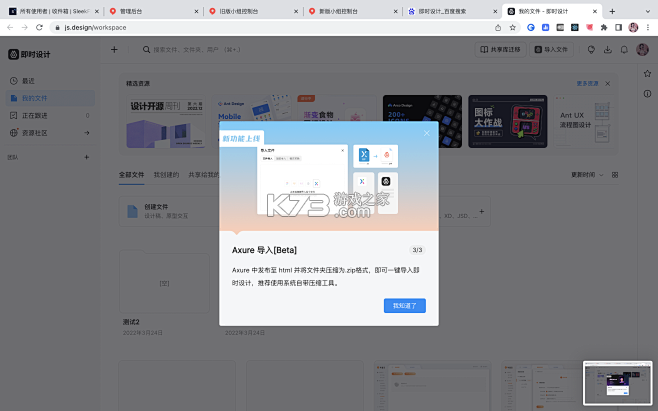Image resolution: width=658 pixels, height=411 pixels.
Task: Click the magnifier search icon
Action: pyautogui.click(x=146, y=50)
